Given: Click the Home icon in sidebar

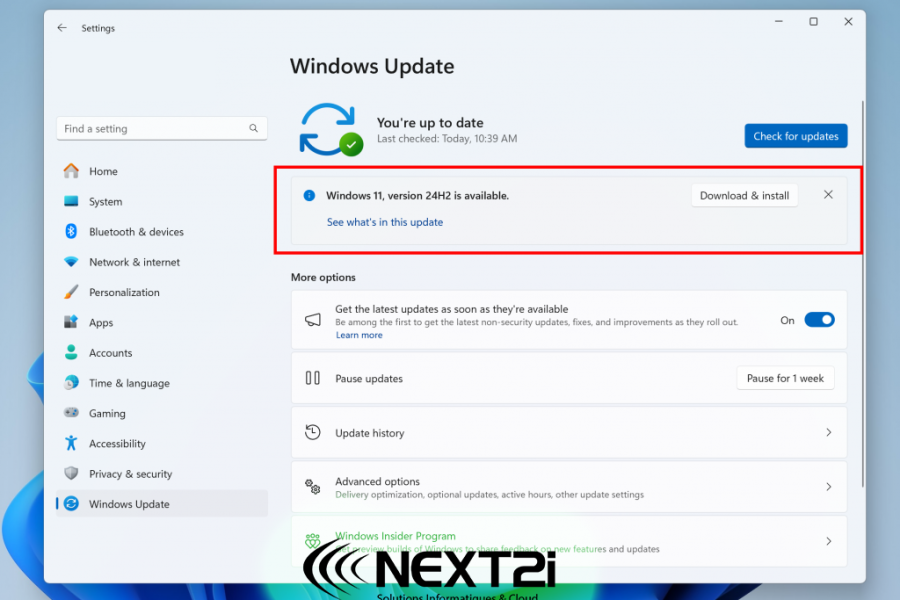Looking at the screenshot, I should 71,171.
